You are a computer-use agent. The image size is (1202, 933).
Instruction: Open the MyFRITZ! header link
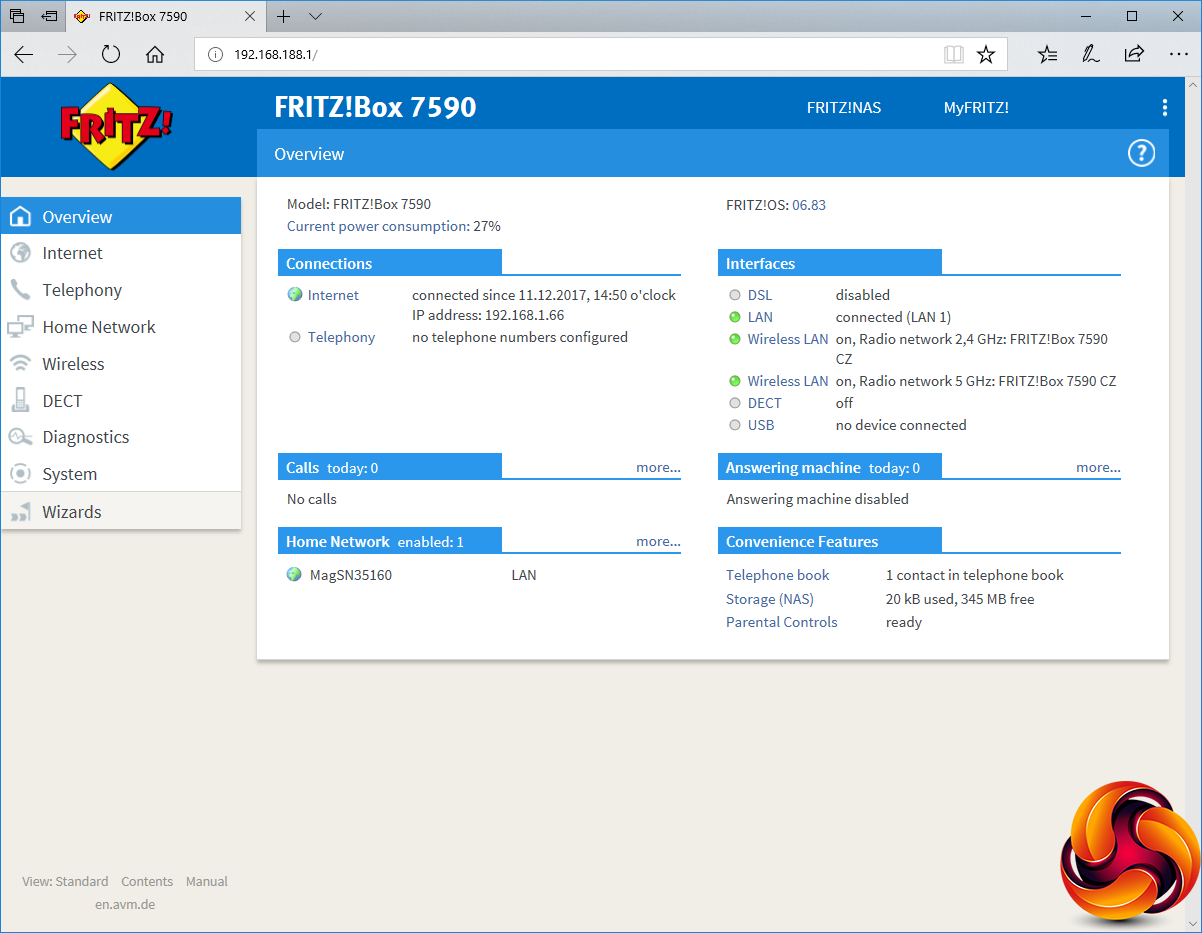(976, 108)
